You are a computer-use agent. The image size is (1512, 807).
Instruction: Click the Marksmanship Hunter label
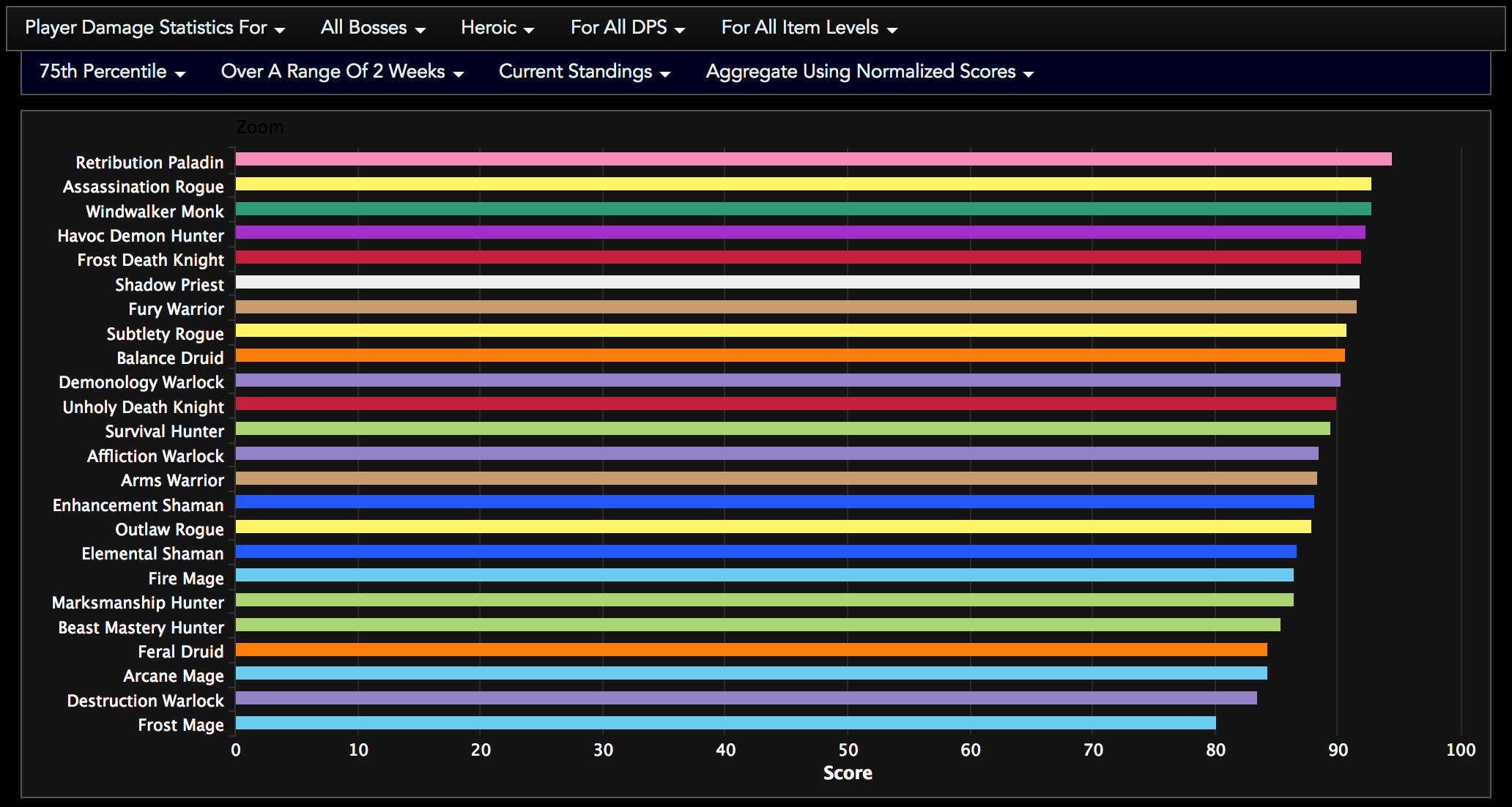point(138,603)
